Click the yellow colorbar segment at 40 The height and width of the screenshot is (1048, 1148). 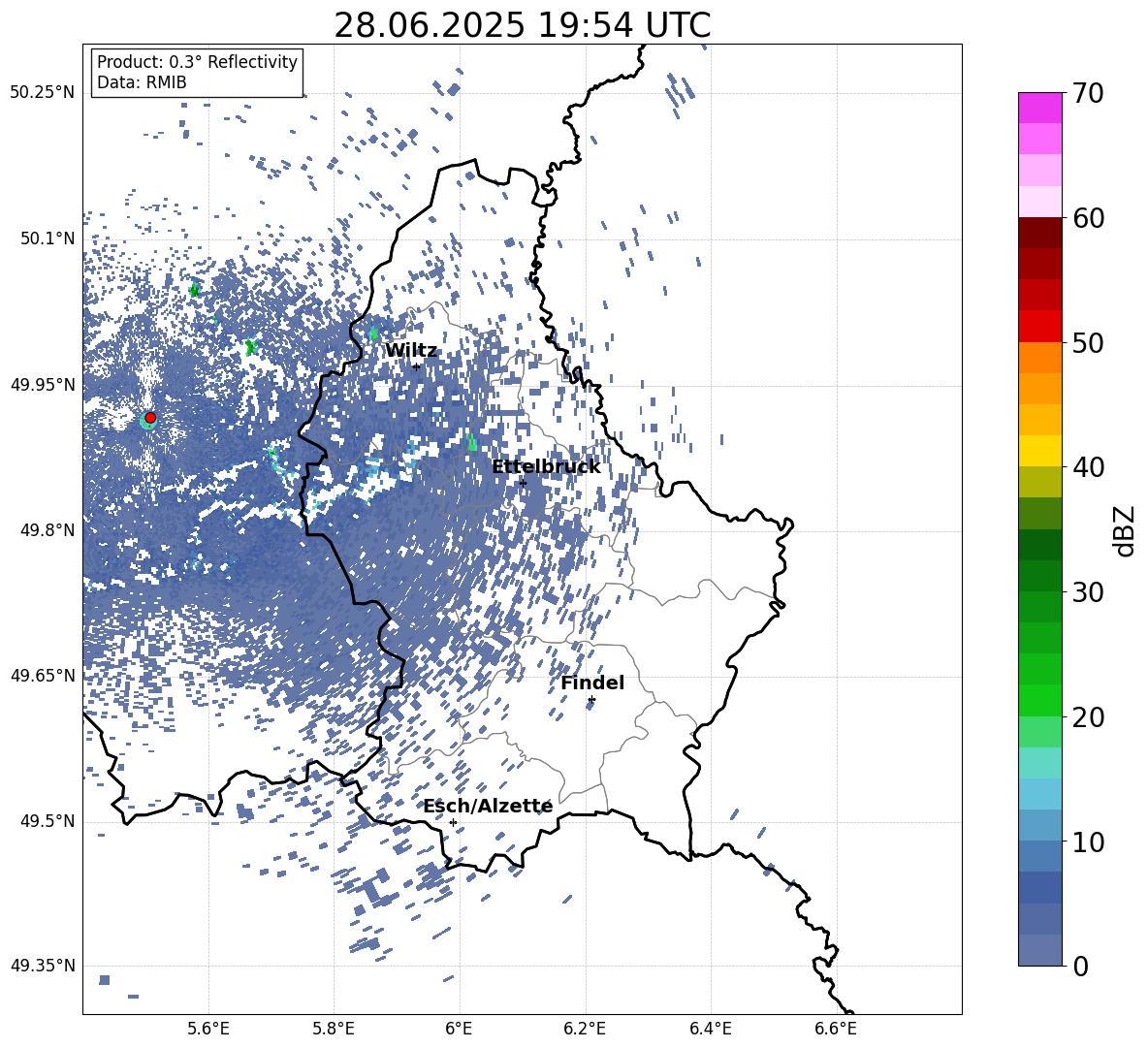pyautogui.click(x=1040, y=451)
